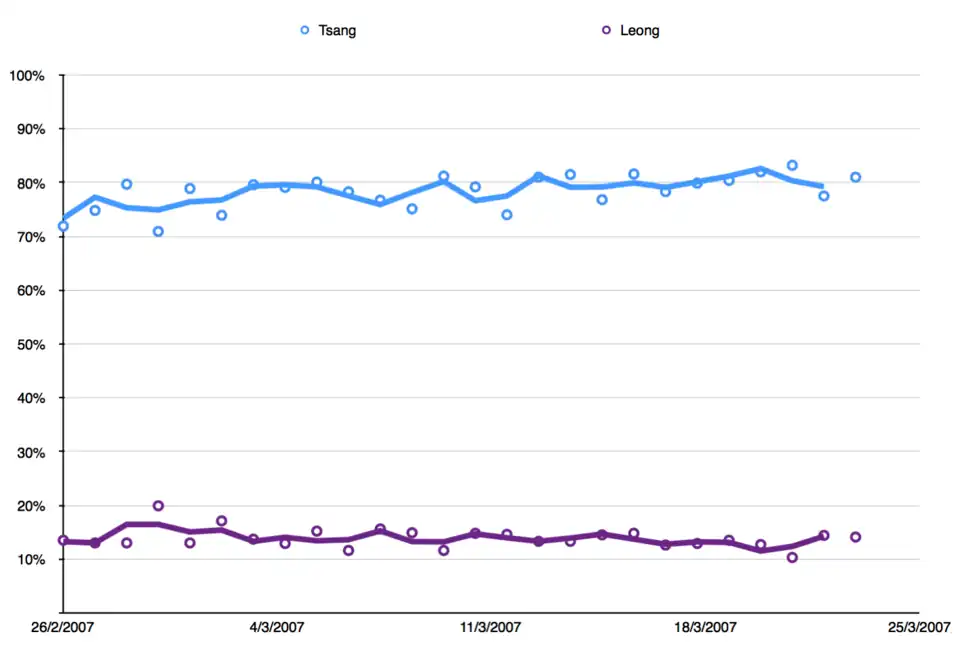Select the 26/2/2007 date label
960x647 pixels.
point(63,628)
